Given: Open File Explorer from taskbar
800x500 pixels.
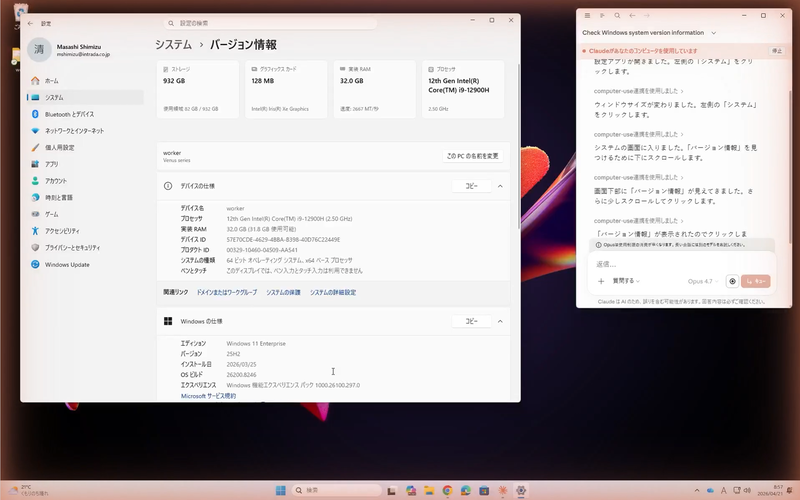Looking at the screenshot, I should tap(429, 490).
